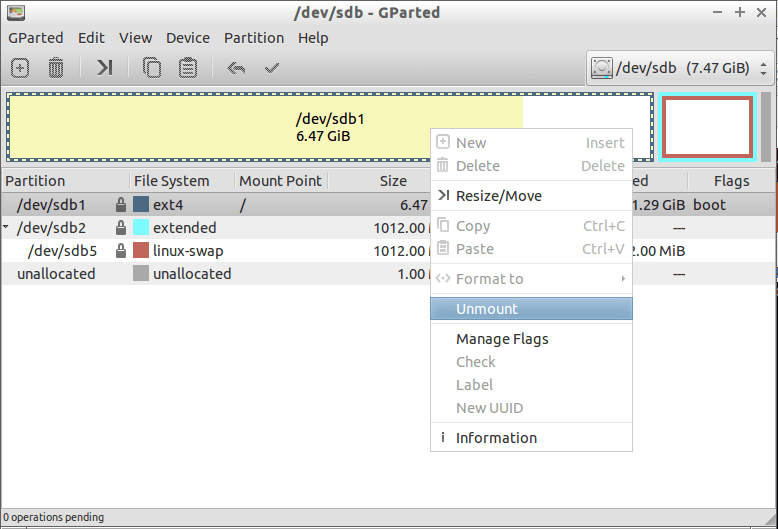The image size is (778, 529).
Task: Click the Paste partition toolbar icon
Action: click(x=188, y=67)
